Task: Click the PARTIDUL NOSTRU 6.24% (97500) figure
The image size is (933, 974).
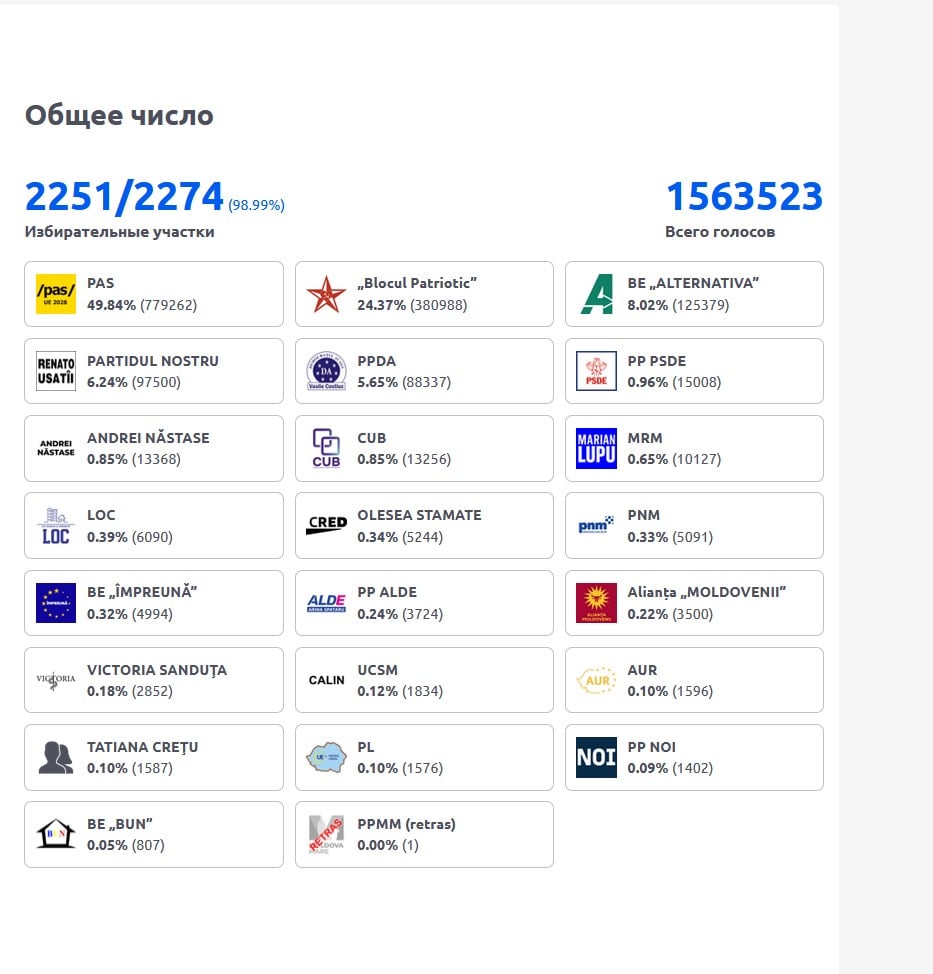Action: 134,382
